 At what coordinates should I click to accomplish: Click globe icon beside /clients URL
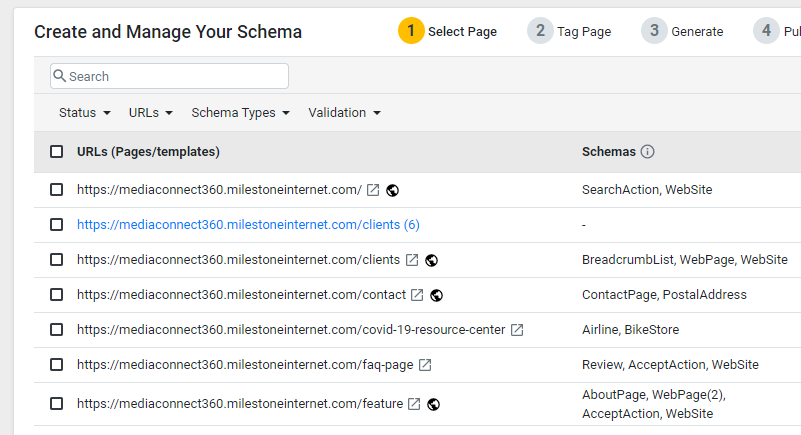coord(431,260)
